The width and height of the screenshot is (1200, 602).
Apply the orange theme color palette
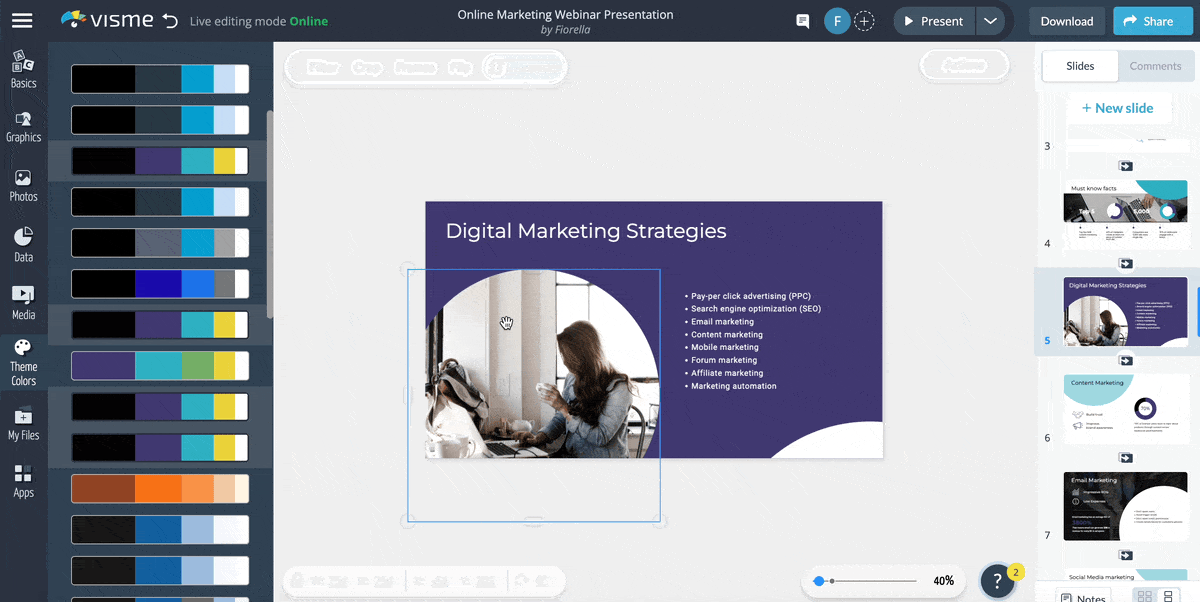[160, 488]
